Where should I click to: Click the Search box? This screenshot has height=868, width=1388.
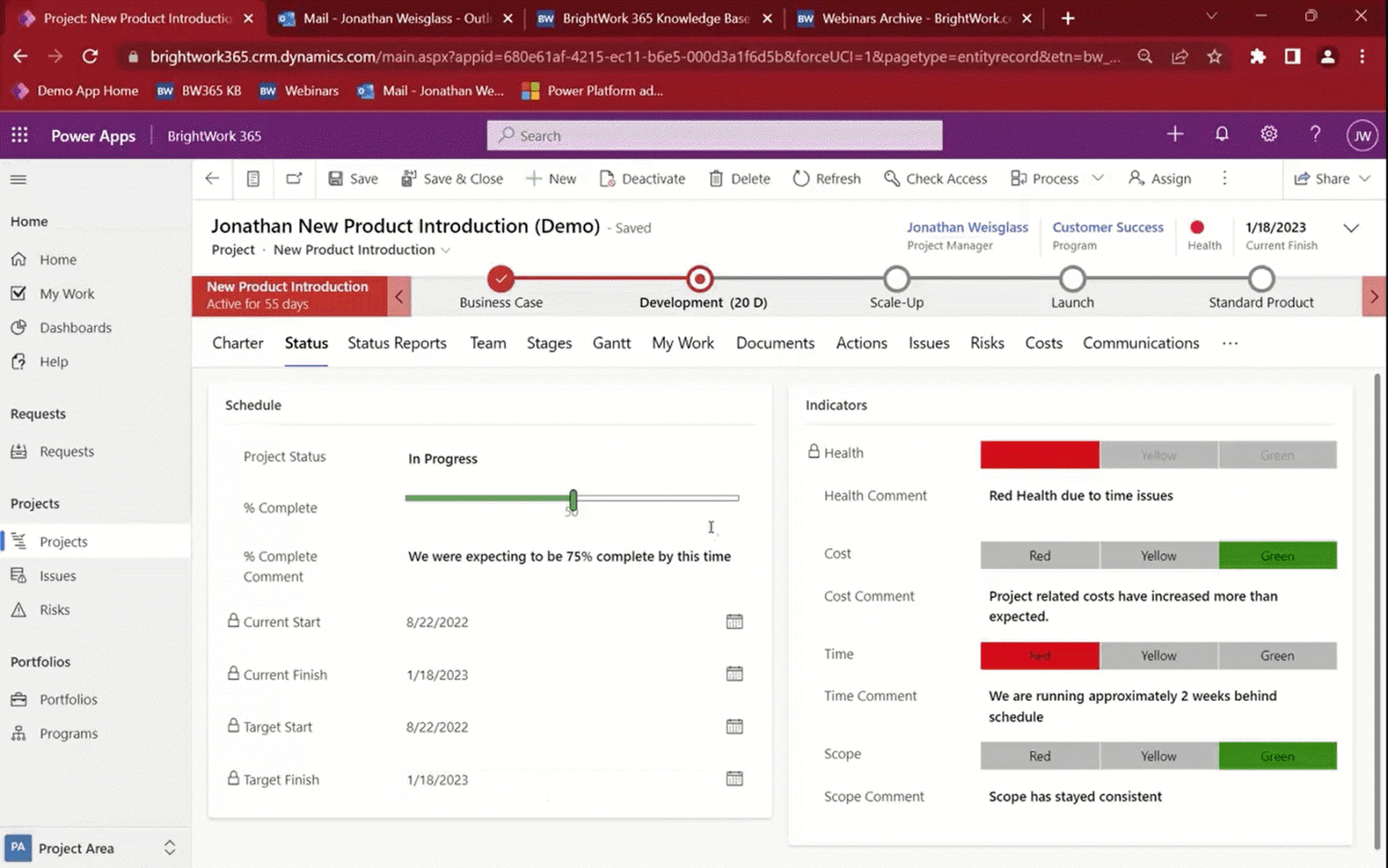(715, 135)
